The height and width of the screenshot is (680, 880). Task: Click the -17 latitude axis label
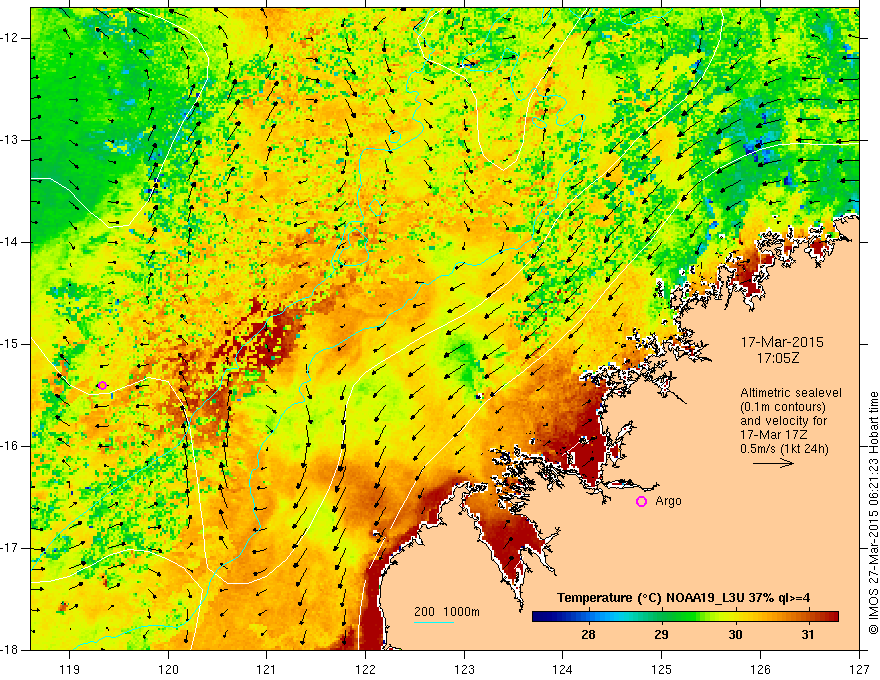point(11,548)
